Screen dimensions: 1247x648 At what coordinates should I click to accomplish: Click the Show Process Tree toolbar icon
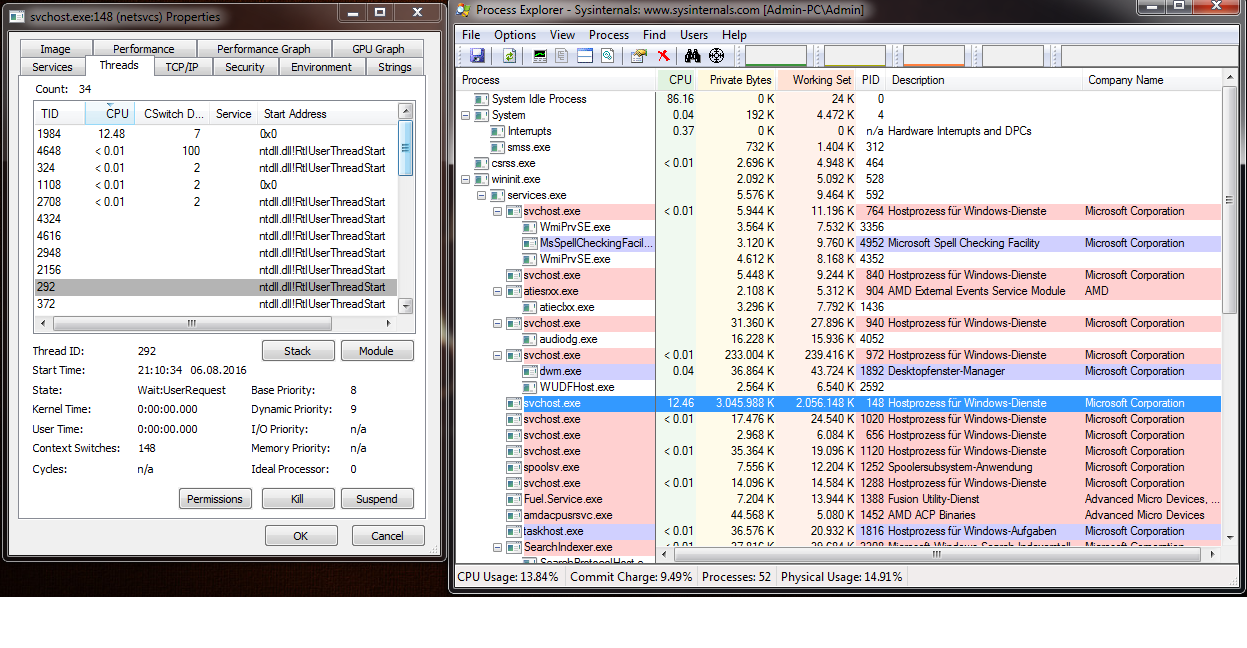click(x=563, y=56)
